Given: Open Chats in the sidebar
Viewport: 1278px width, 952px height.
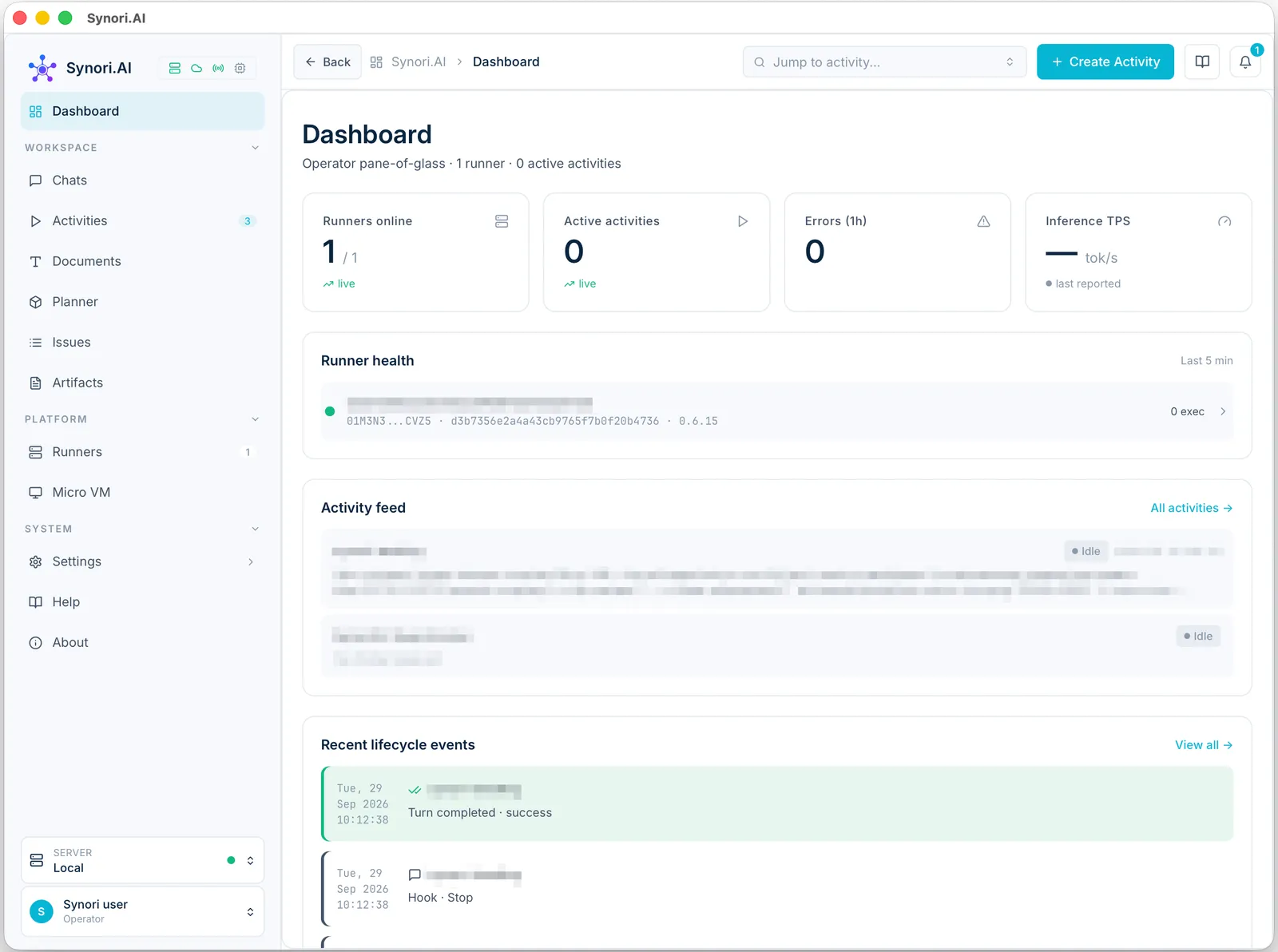Looking at the screenshot, I should (143, 180).
